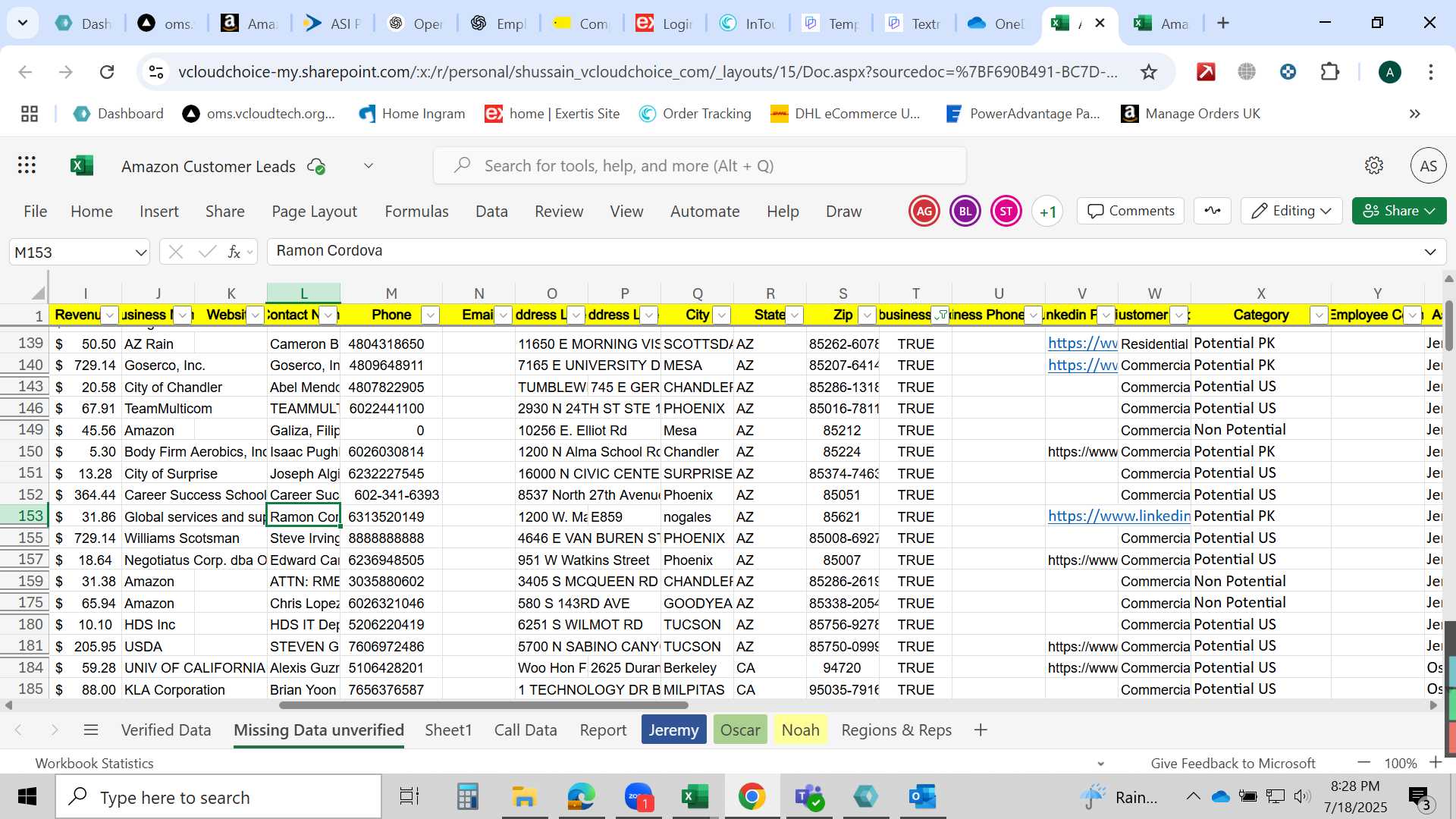The image size is (1456, 819).
Task: Expand the file name options chevron
Action: point(369,166)
